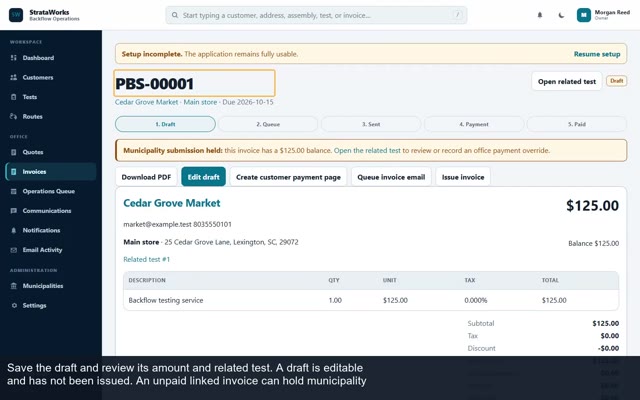Click Edit draft button
Viewport: 640px width, 400px height.
(x=203, y=177)
